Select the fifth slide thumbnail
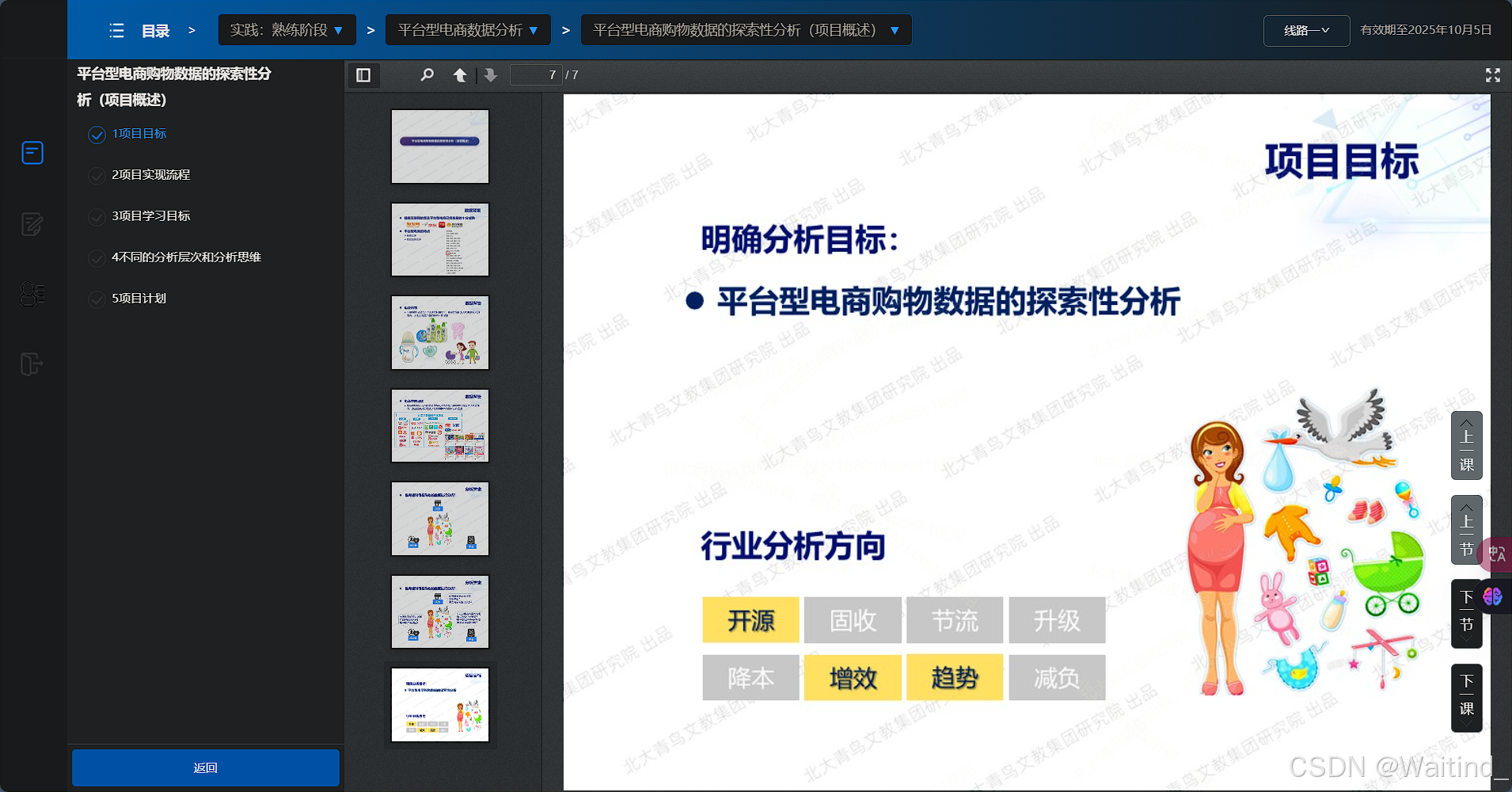Screen dimensions: 1512x792 click(440, 519)
